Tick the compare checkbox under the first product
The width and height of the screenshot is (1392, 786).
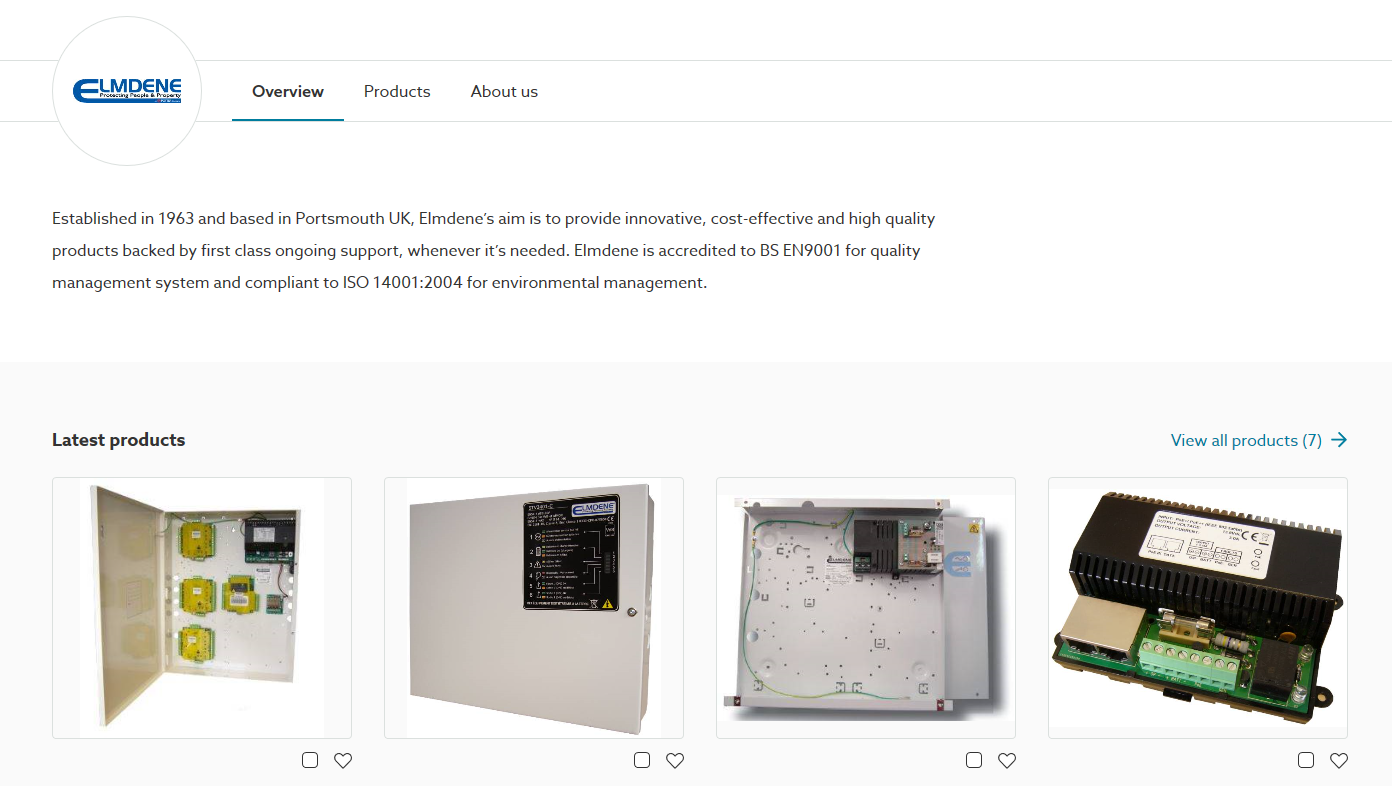pyautogui.click(x=310, y=760)
